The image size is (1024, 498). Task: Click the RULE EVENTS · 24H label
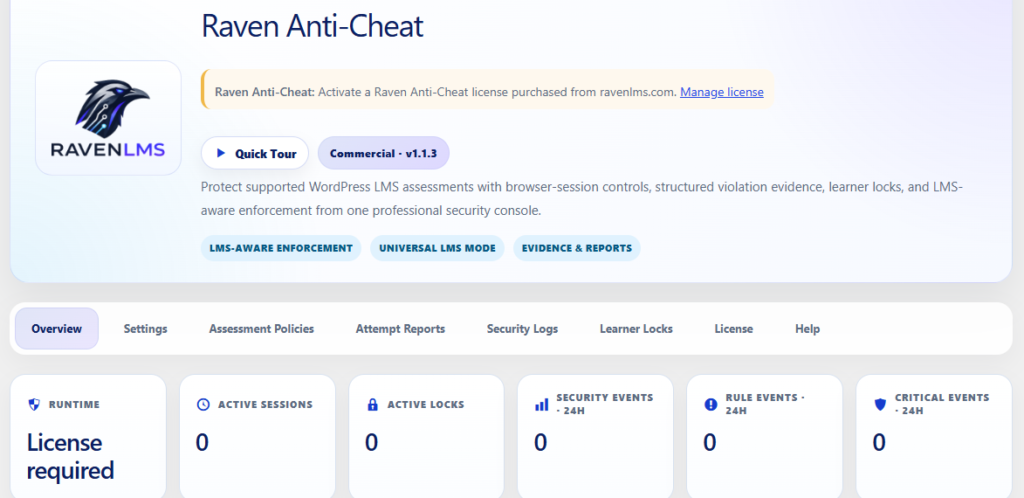click(x=765, y=404)
